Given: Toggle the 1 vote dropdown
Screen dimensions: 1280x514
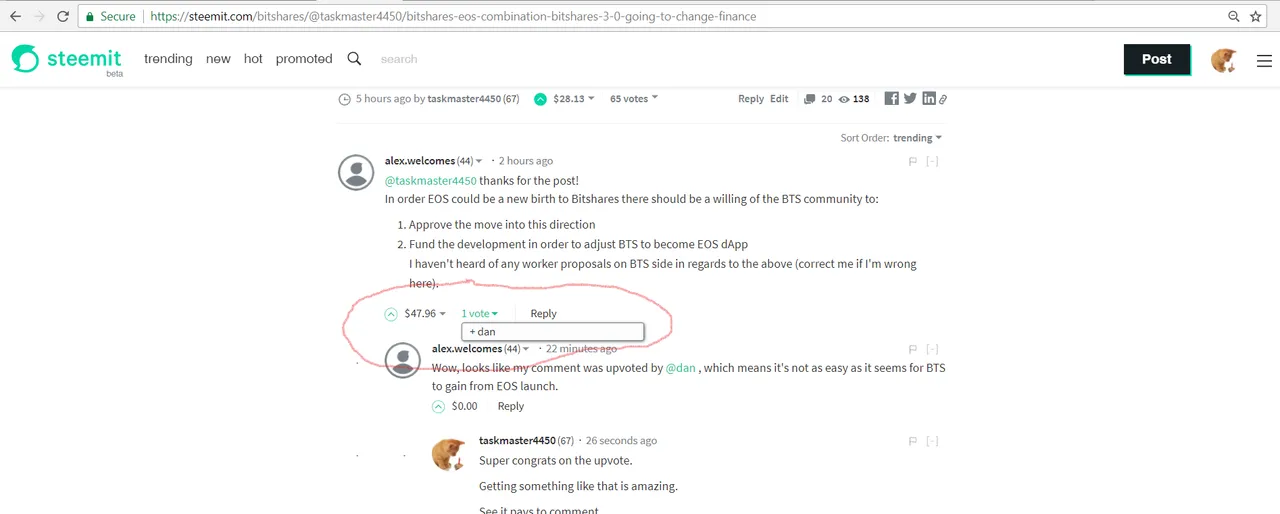Looking at the screenshot, I should tap(479, 314).
